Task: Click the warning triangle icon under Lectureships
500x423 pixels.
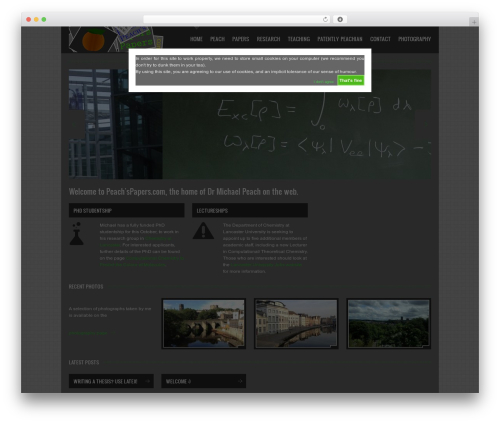Action: (x=203, y=231)
